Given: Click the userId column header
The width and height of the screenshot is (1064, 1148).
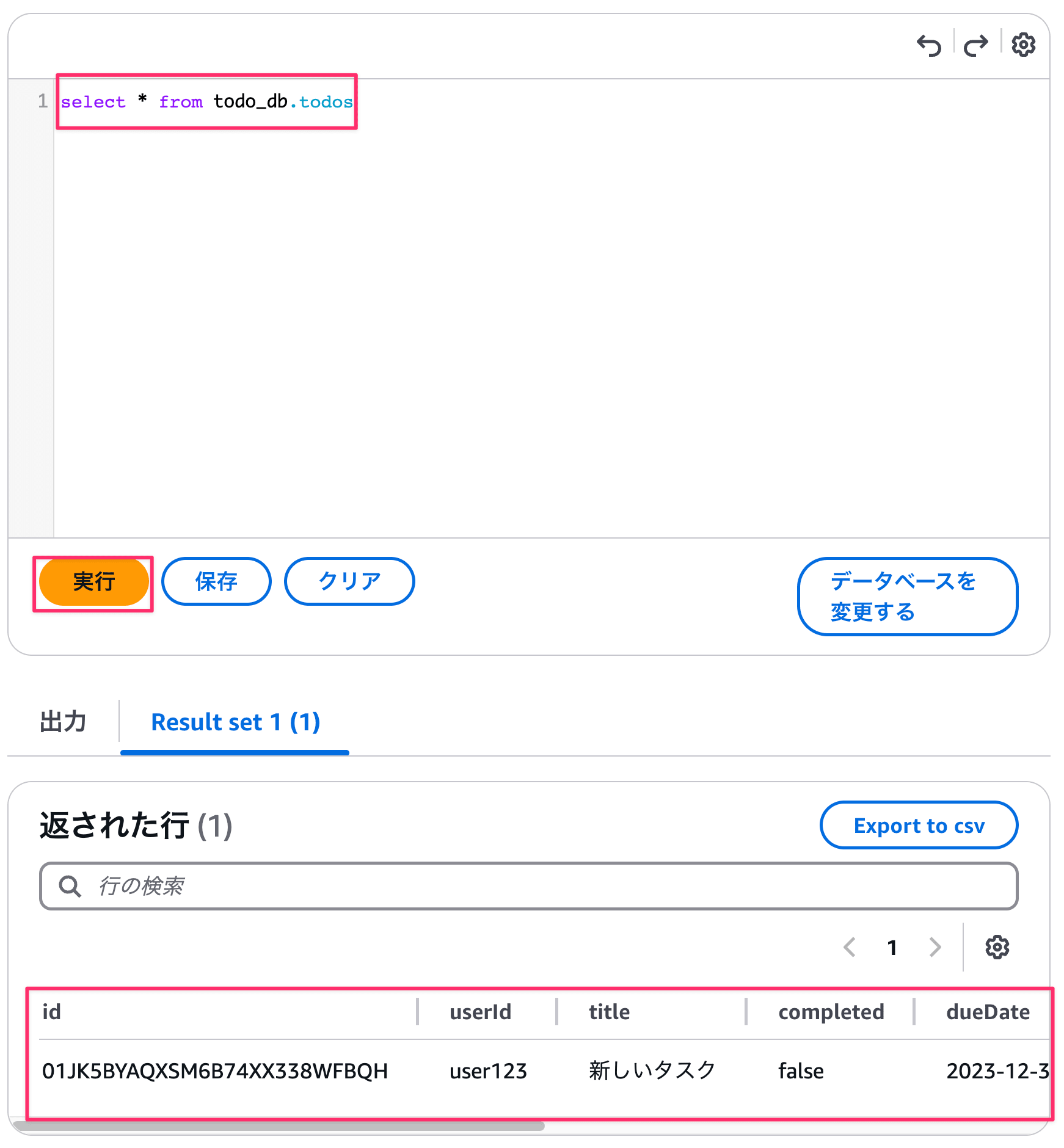Looking at the screenshot, I should (x=480, y=1012).
